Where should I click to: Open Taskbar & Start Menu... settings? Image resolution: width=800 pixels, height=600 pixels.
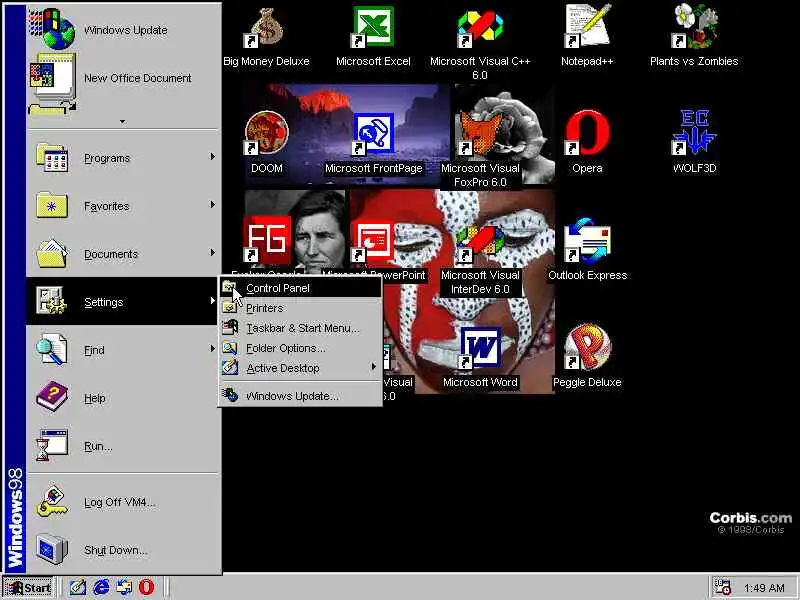[300, 328]
